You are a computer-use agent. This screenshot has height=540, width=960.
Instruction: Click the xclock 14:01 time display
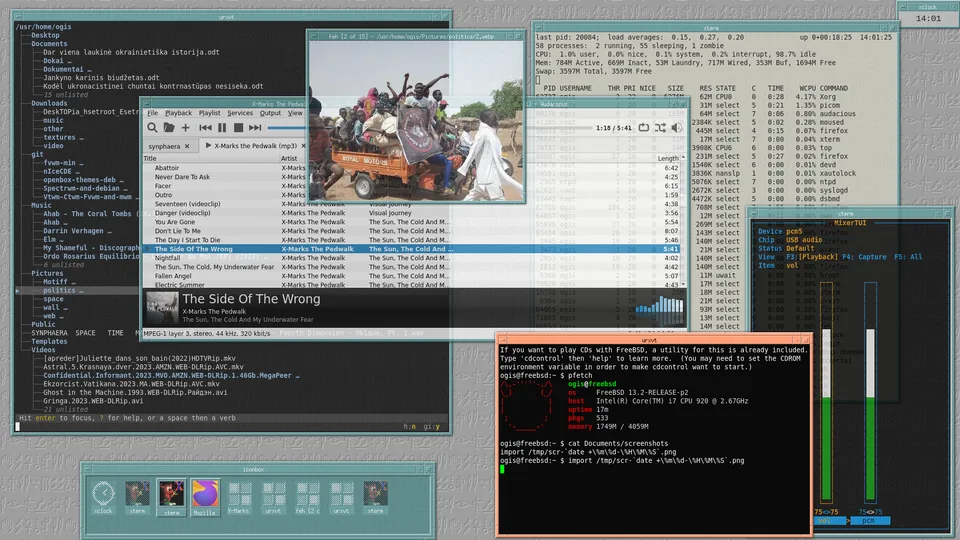pos(928,18)
